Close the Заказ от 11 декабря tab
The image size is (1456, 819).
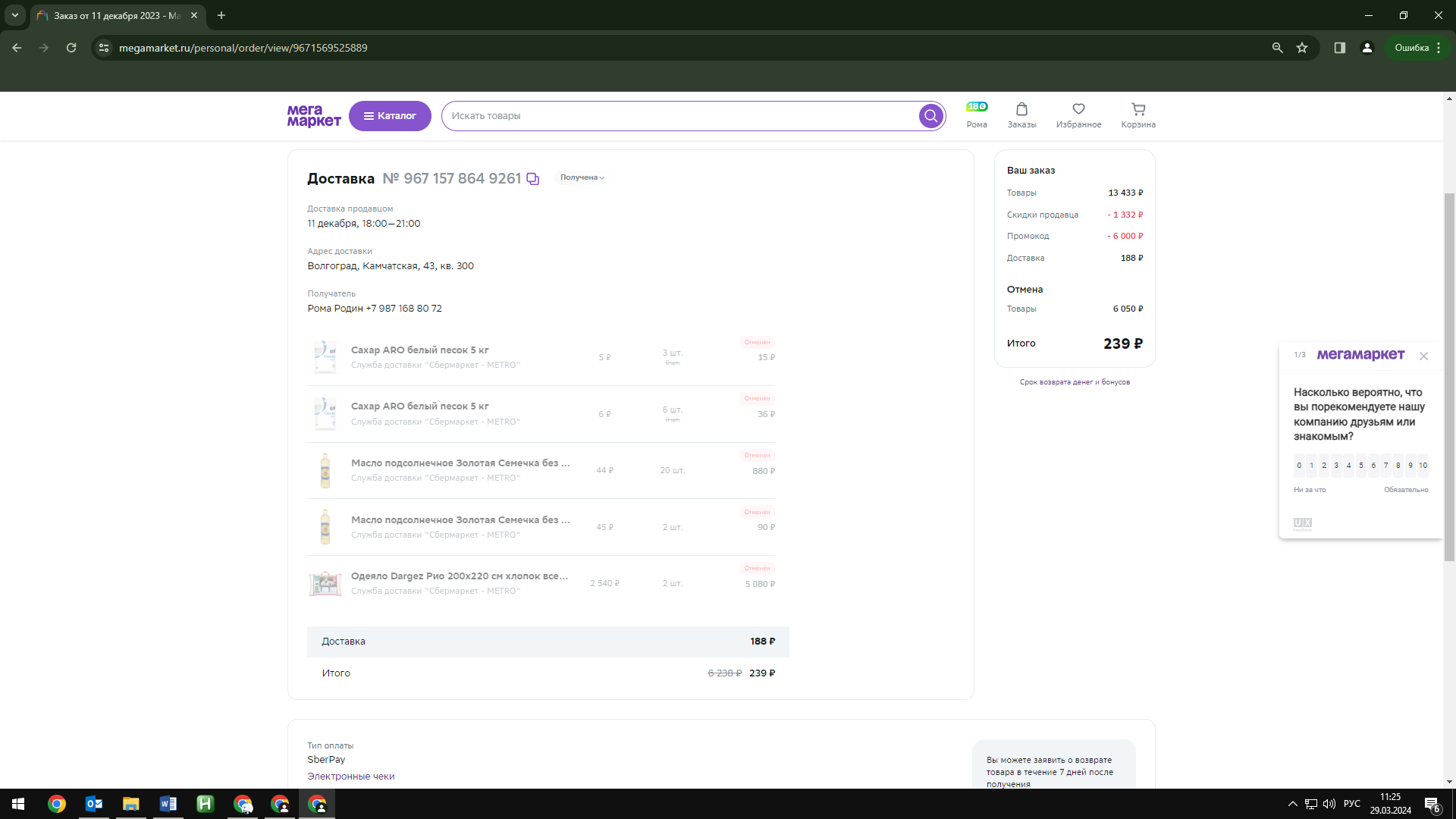point(194,15)
